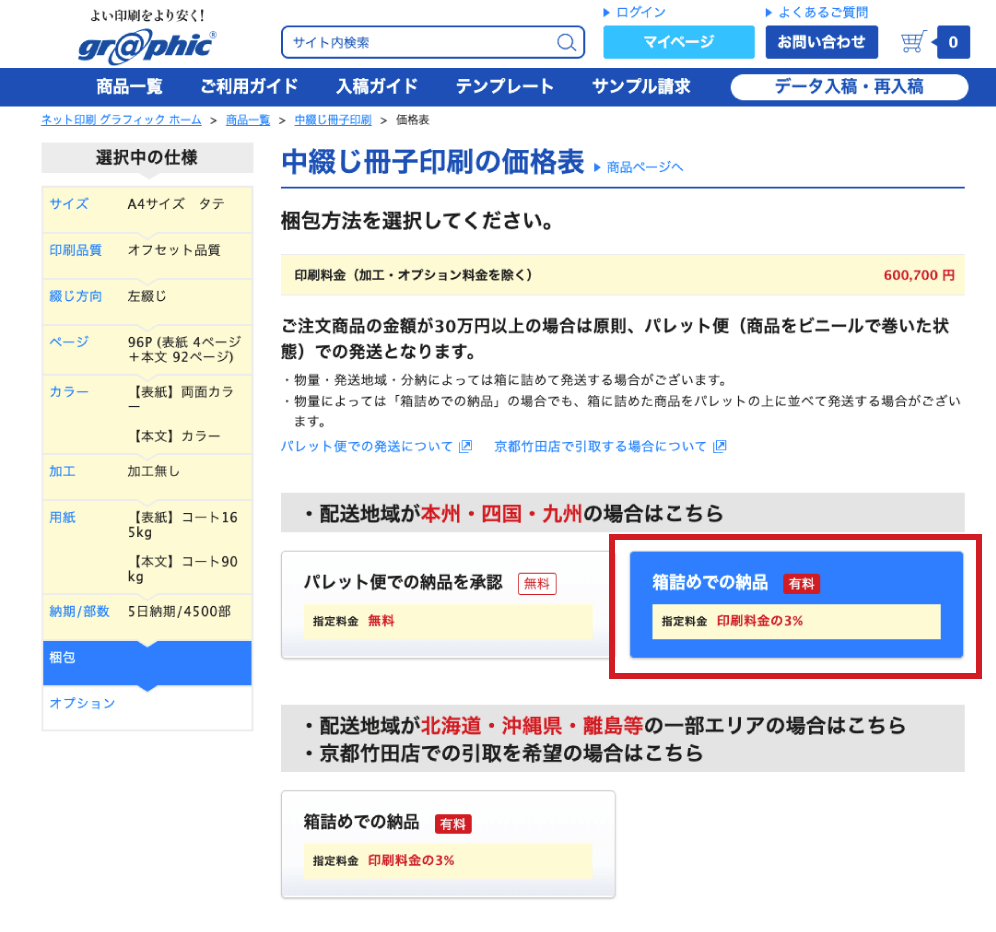The height and width of the screenshot is (932, 996).
Task: Select 箱詰めでの納品 for 本州・四国・九州
Action: point(796,604)
